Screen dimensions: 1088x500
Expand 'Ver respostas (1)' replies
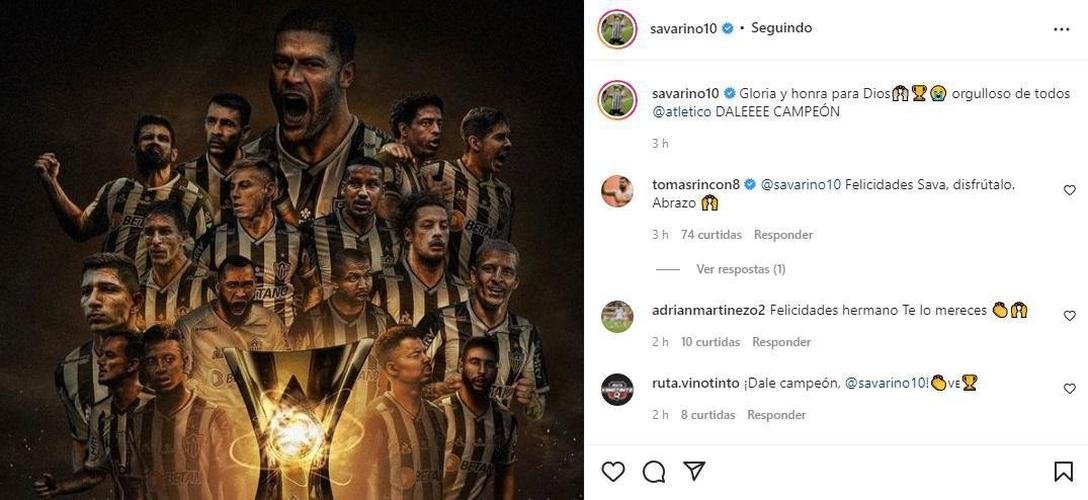(x=740, y=269)
